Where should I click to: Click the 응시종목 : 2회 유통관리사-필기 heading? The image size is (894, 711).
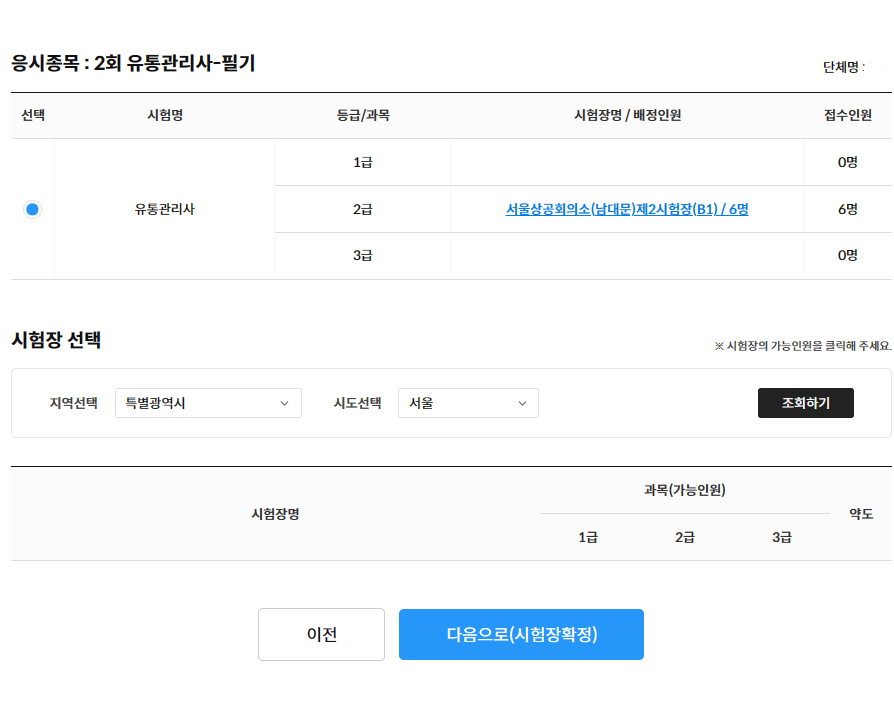[133, 64]
